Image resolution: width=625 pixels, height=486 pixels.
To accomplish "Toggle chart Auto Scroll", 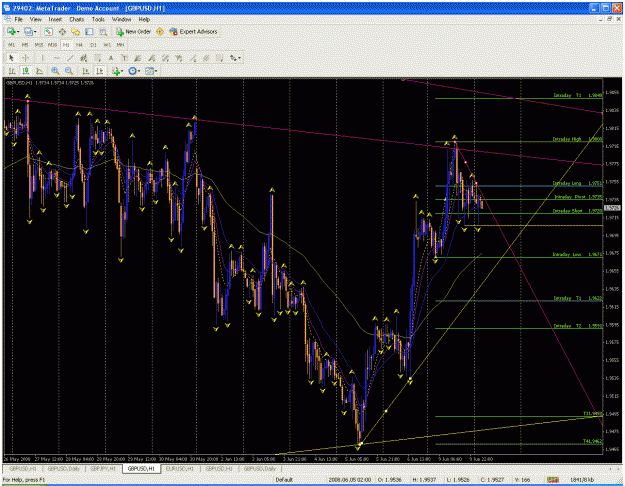I will click(x=86, y=71).
